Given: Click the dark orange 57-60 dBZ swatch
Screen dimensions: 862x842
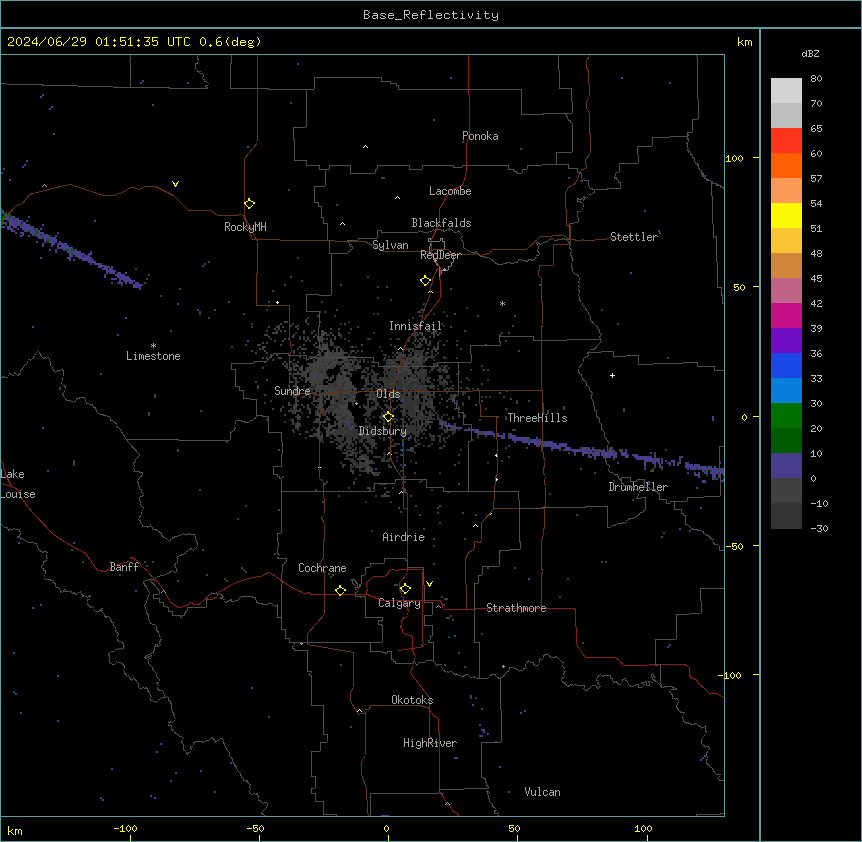Looking at the screenshot, I should point(786,165).
